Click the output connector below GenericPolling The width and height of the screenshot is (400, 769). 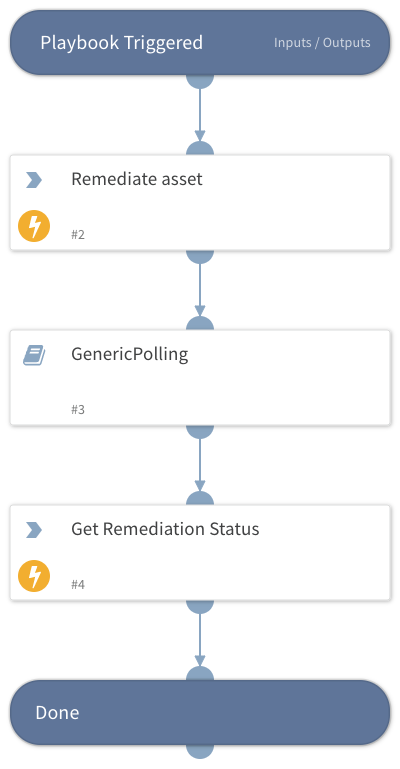200,432
